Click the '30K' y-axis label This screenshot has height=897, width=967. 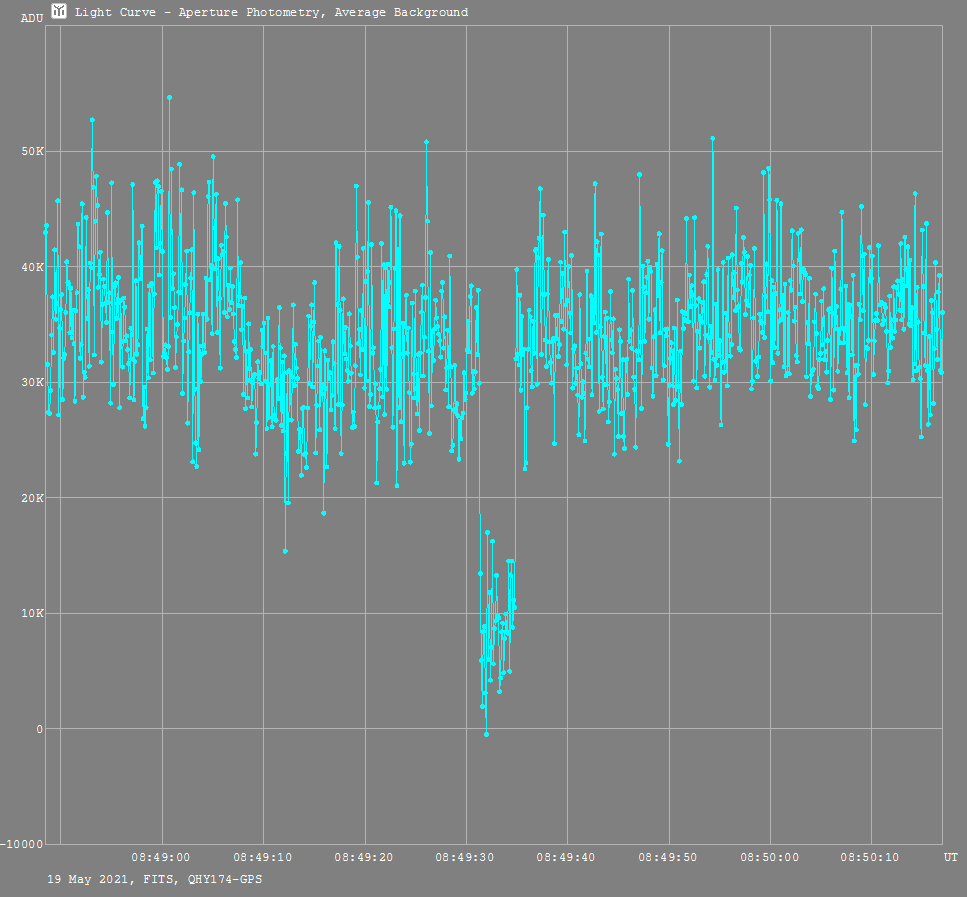tap(33, 382)
